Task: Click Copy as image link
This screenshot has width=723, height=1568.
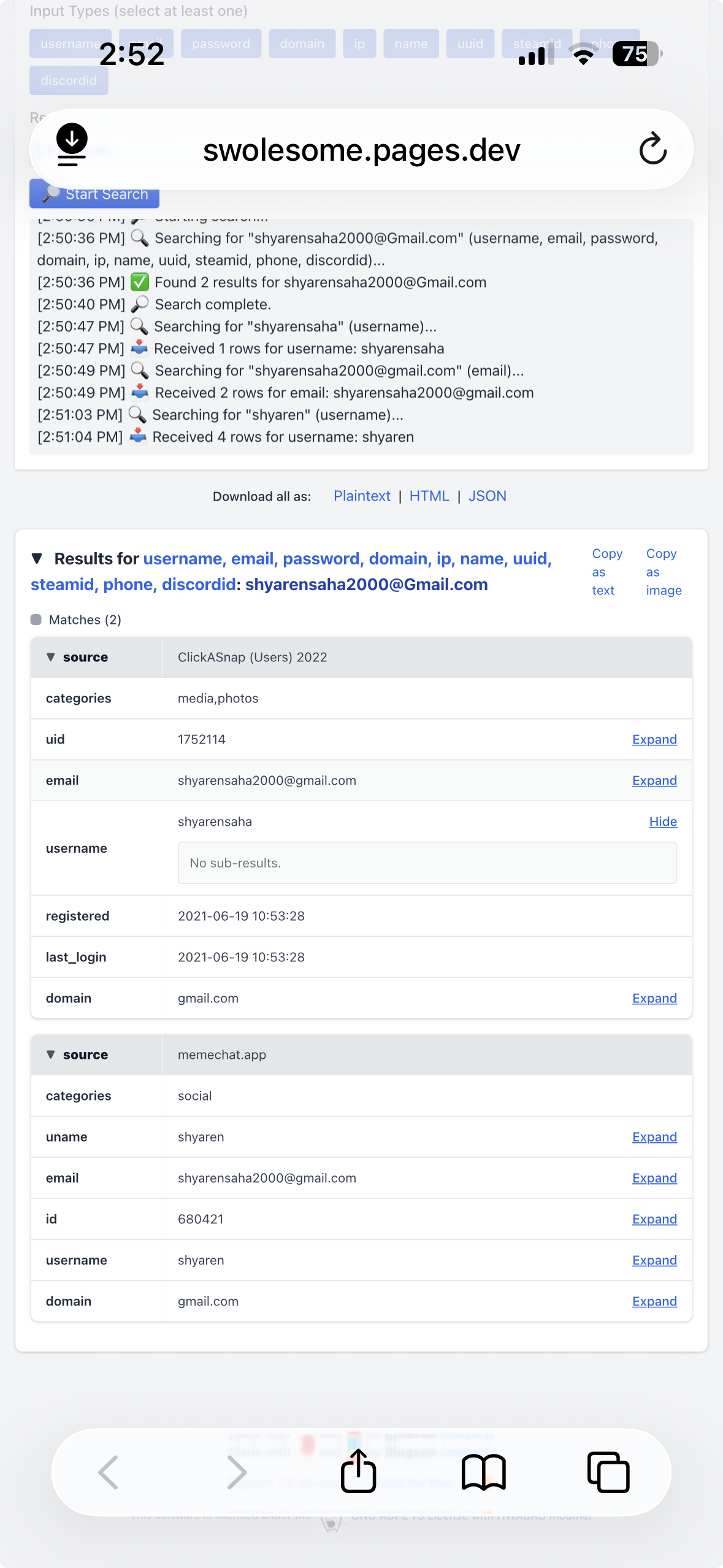Action: tap(663, 572)
